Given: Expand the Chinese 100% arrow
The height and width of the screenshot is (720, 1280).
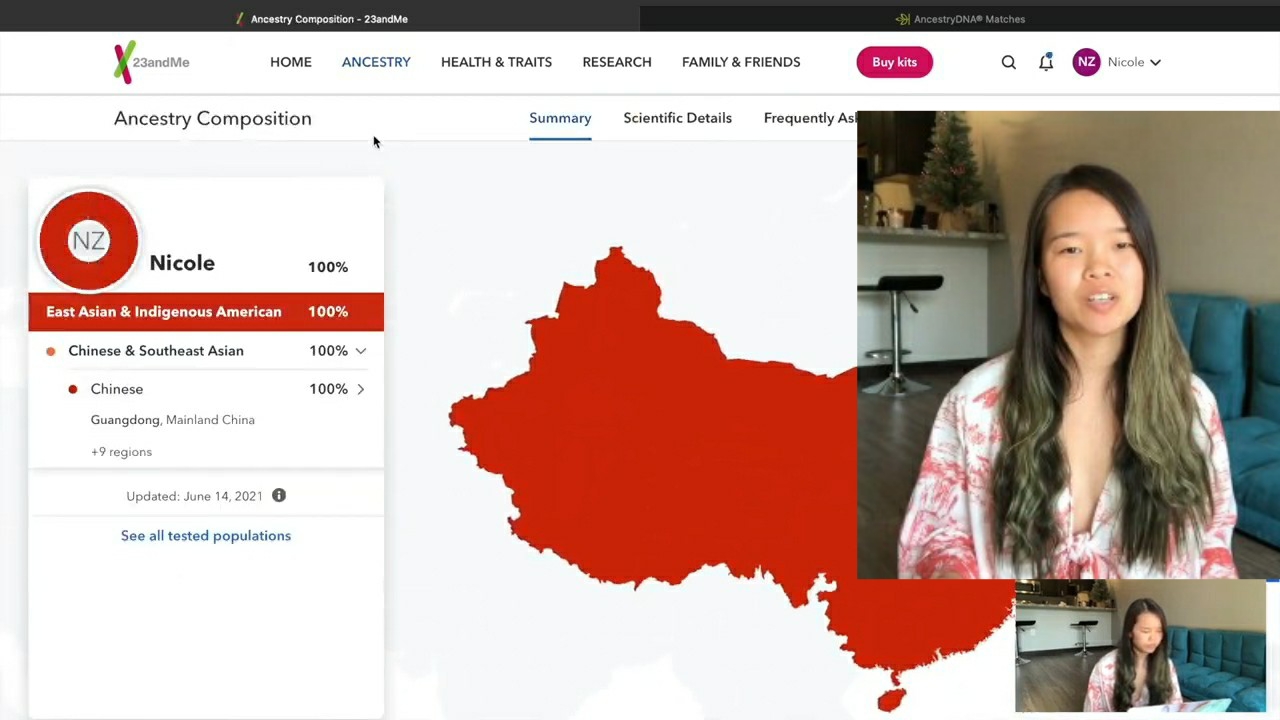Looking at the screenshot, I should [360, 389].
